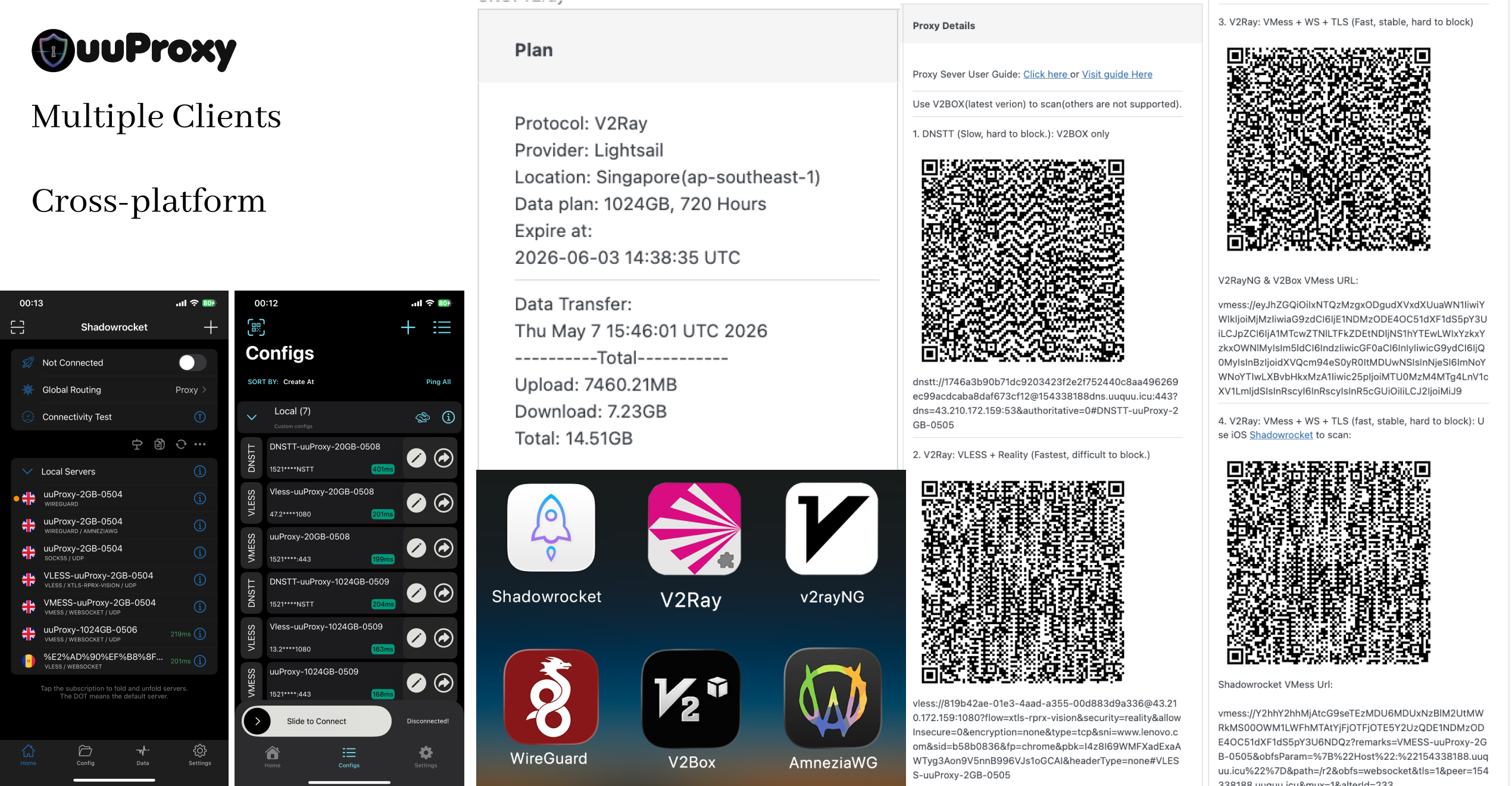The width and height of the screenshot is (1512, 786).
Task: Tap the copy icon above Local Servers
Action: 160,444
